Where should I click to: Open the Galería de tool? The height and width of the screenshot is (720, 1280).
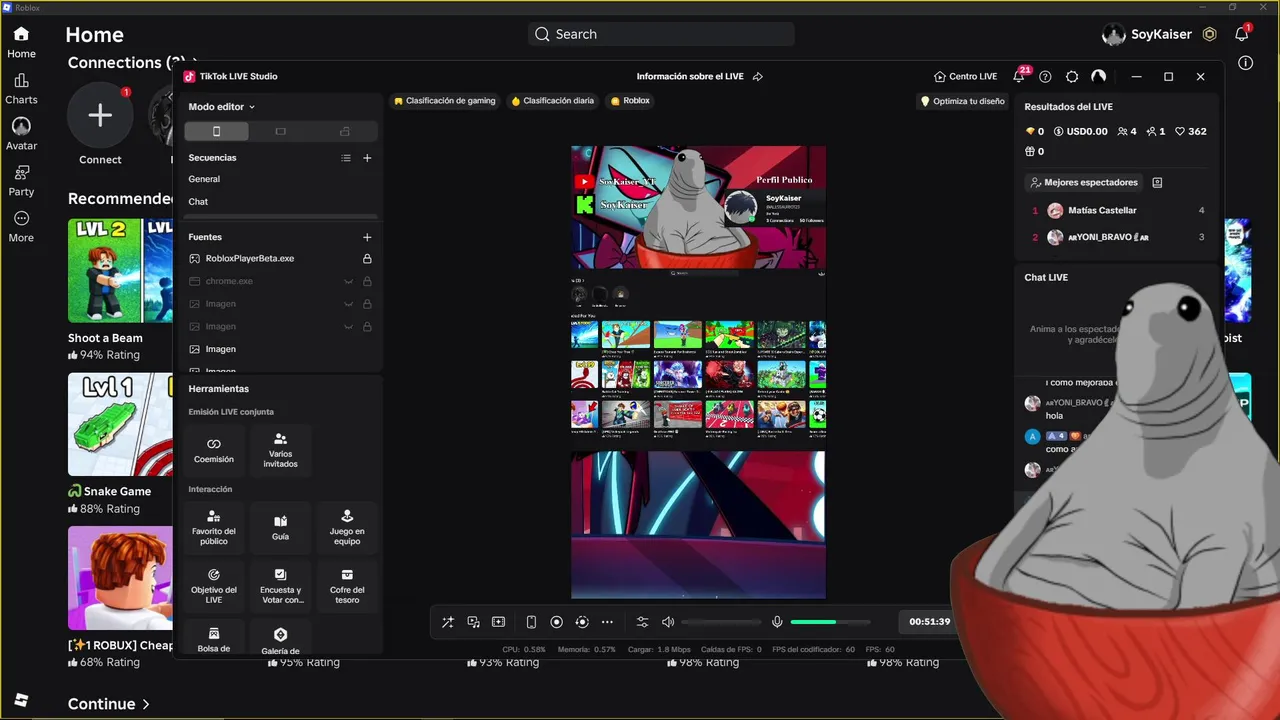click(x=280, y=639)
